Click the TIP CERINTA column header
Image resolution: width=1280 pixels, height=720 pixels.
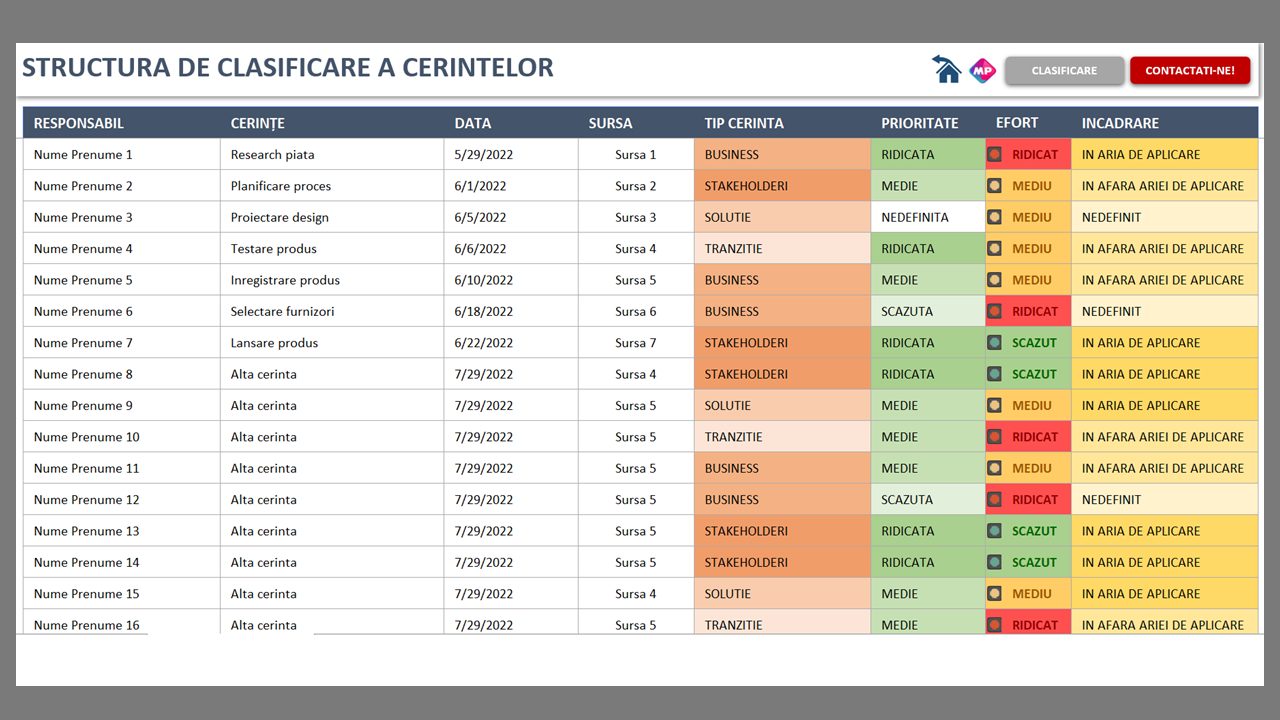tap(744, 123)
